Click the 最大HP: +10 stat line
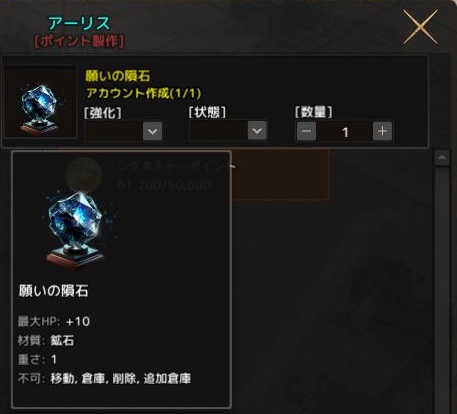This screenshot has width=457, height=414. tap(54, 322)
